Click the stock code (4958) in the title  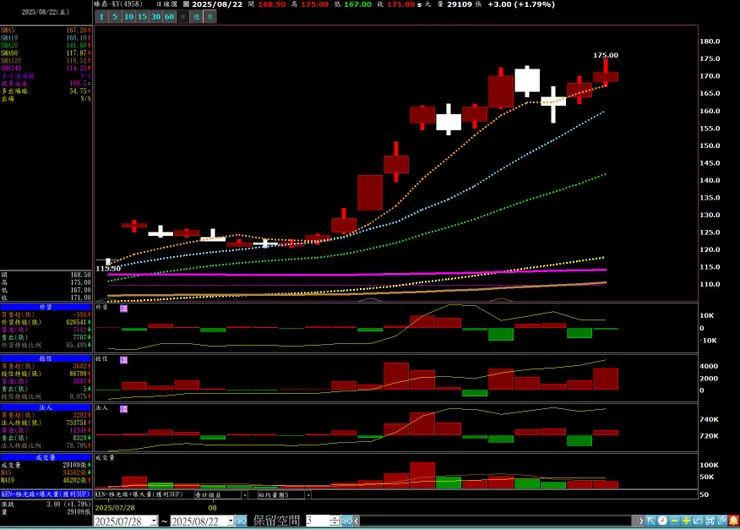pos(131,4)
